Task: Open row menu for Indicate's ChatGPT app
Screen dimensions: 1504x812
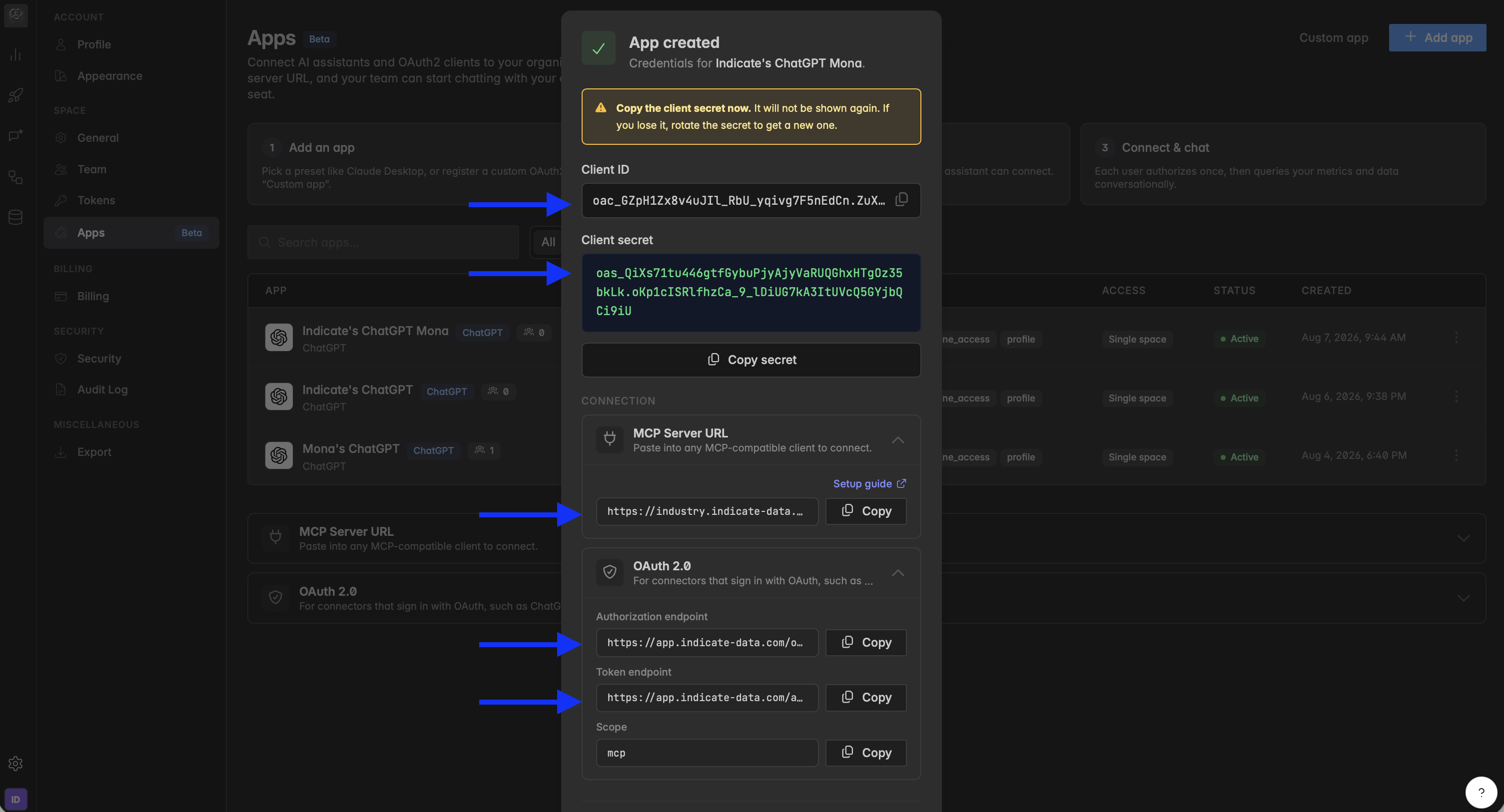Action: pyautogui.click(x=1456, y=396)
